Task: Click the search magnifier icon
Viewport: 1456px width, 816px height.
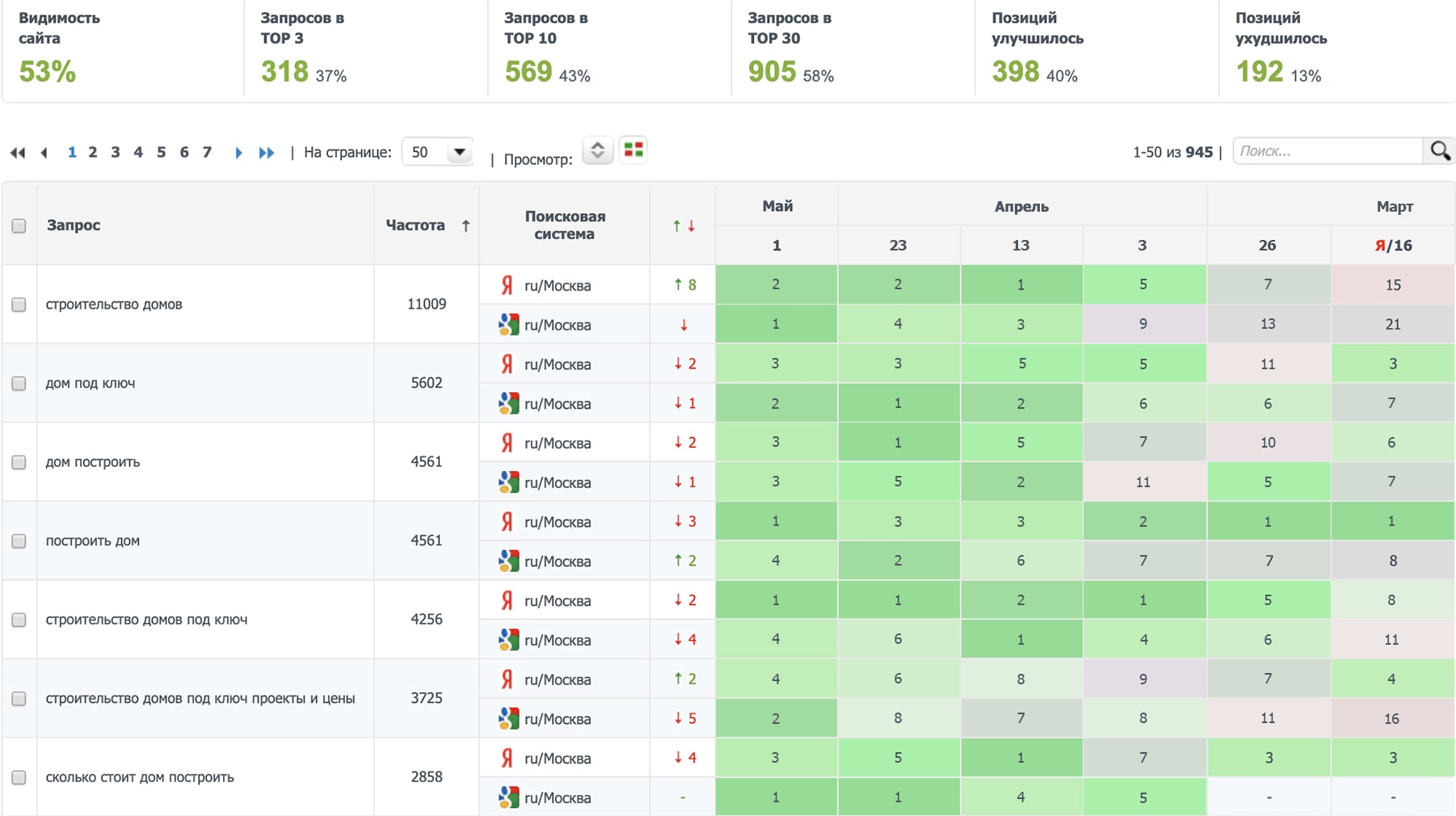Action: [1439, 151]
